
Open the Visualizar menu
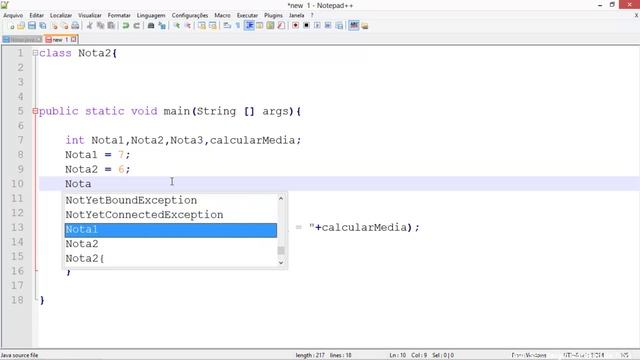click(x=90, y=15)
